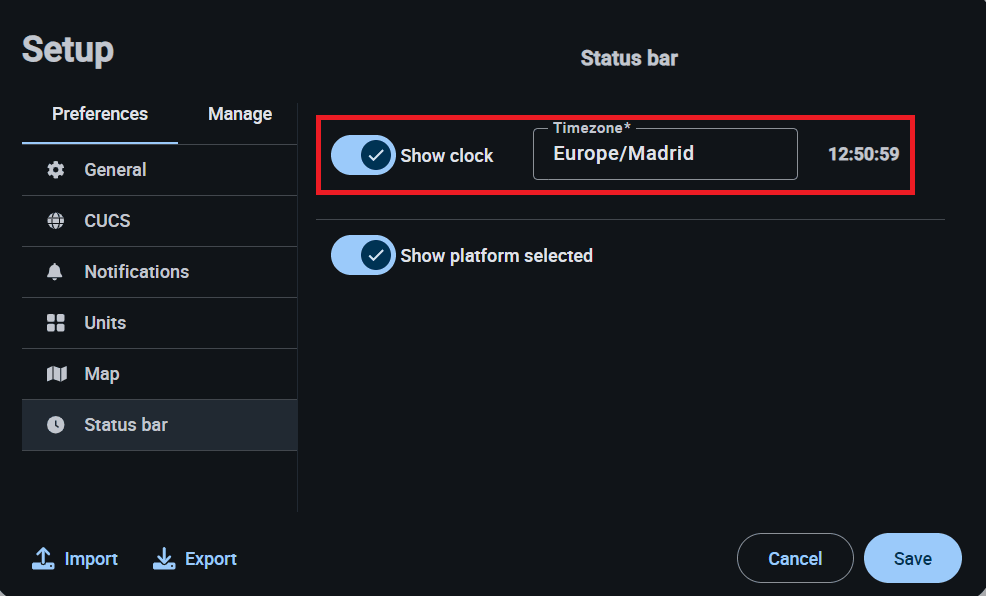
Task: Click the Status bar clock icon
Action: pos(56,425)
